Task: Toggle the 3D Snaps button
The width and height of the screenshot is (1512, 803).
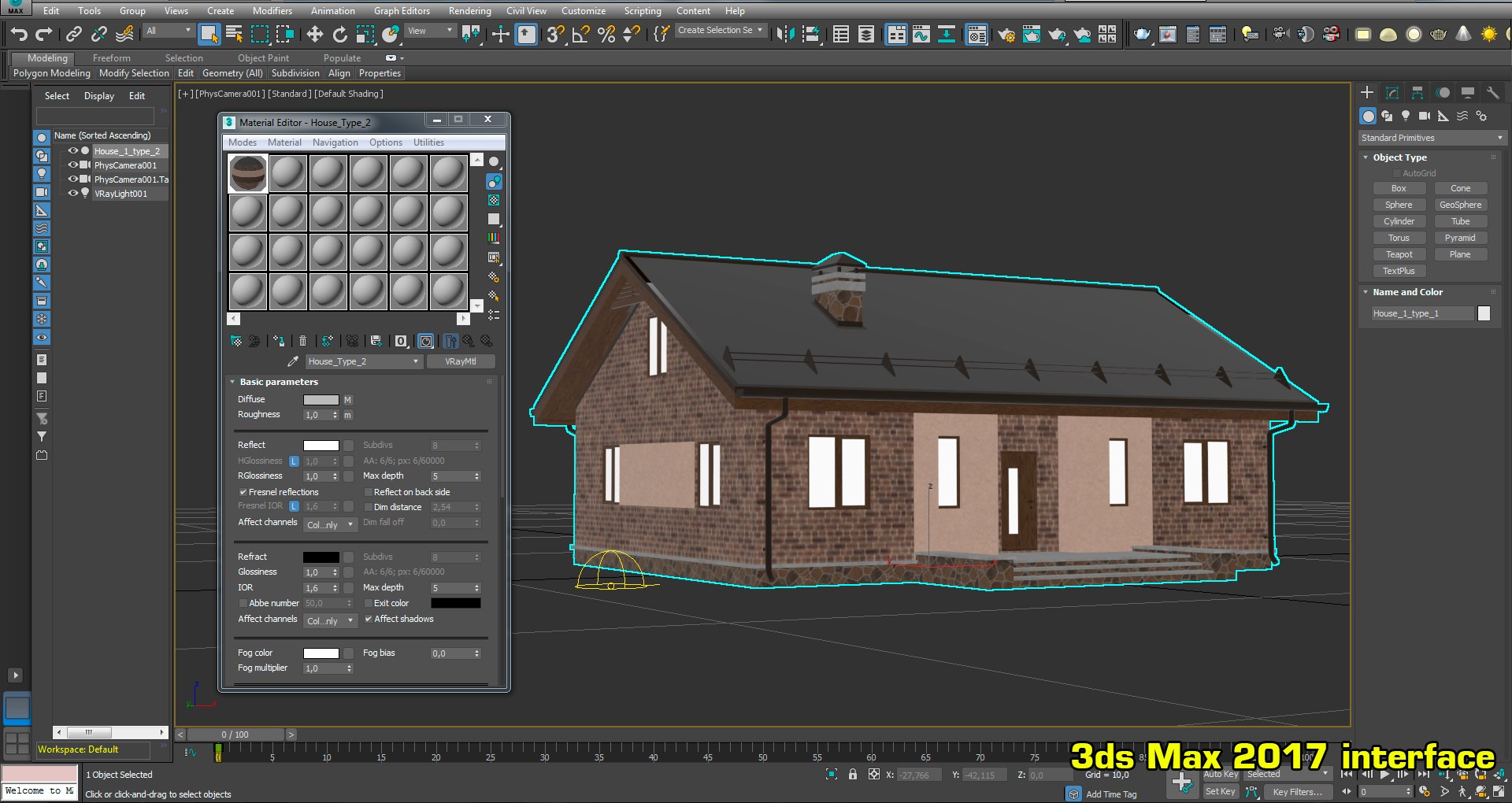Action: pos(555,34)
